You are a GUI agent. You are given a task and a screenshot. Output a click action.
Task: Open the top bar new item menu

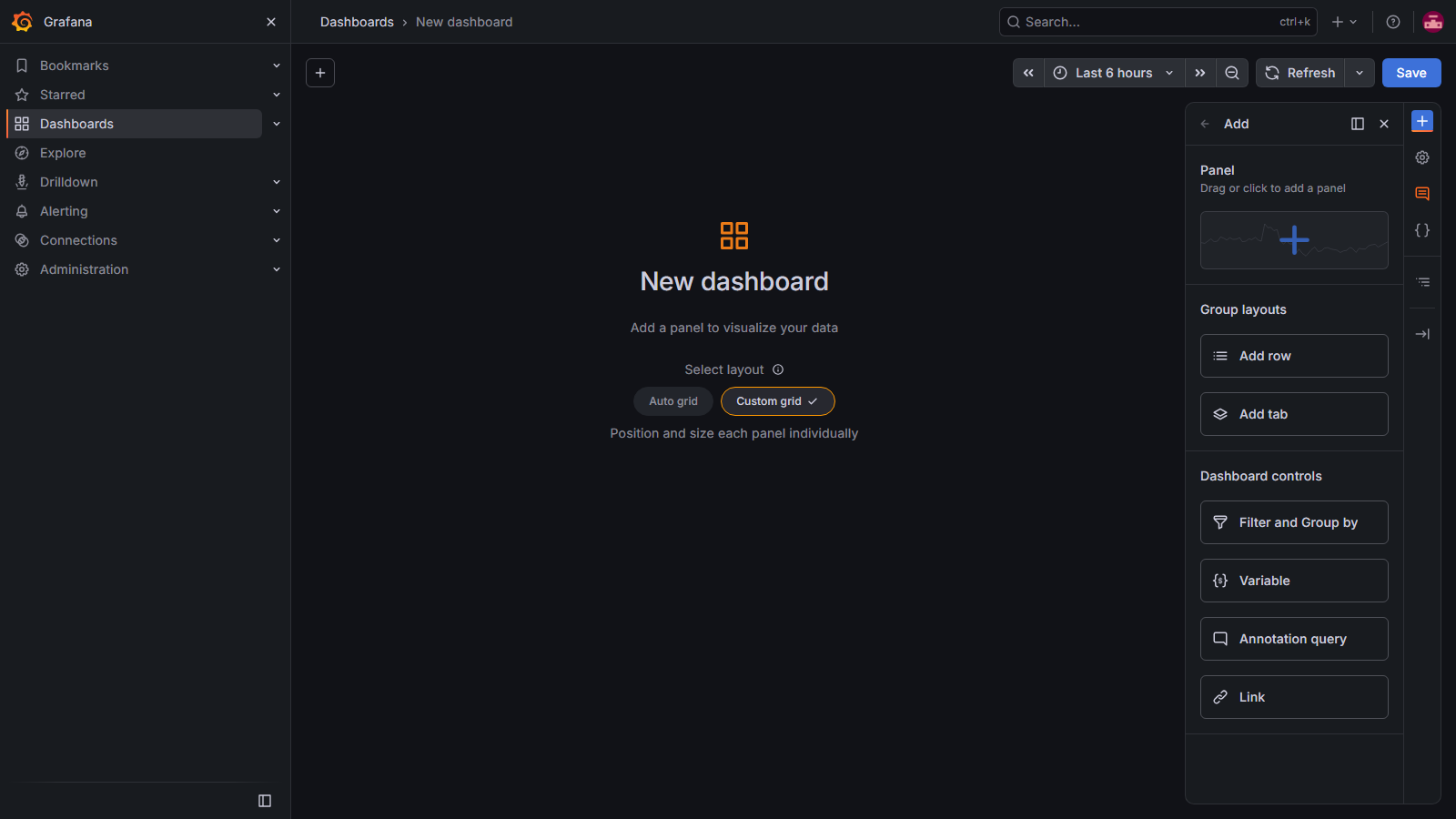(x=1345, y=22)
